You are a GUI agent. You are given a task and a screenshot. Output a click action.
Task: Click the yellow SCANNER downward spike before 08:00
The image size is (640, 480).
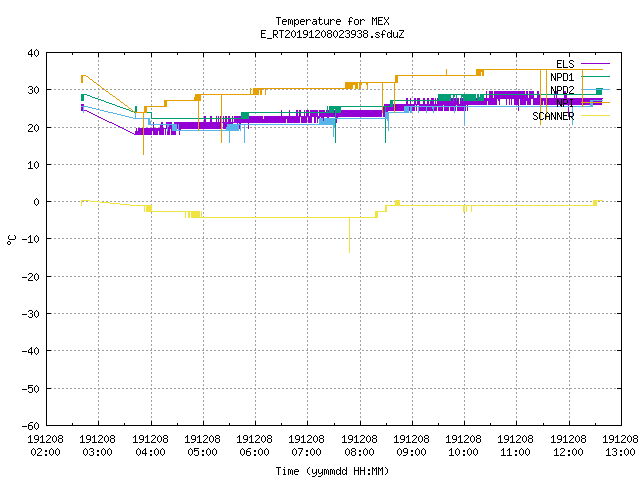[x=349, y=236]
